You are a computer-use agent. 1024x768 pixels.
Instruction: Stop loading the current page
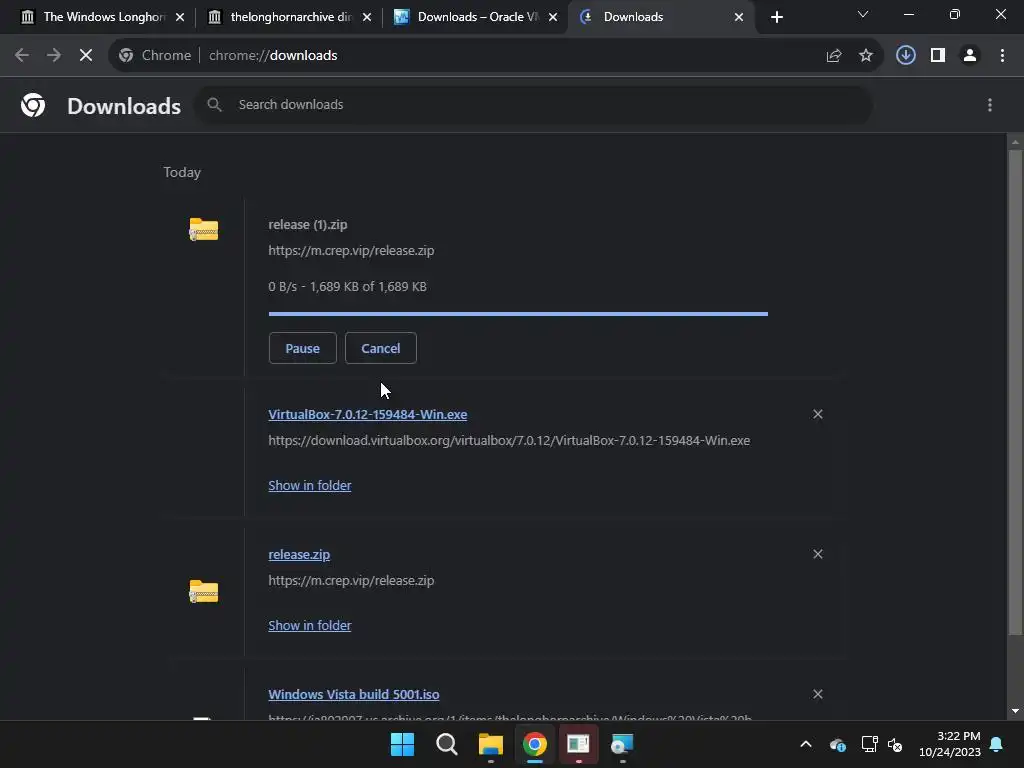coord(86,56)
